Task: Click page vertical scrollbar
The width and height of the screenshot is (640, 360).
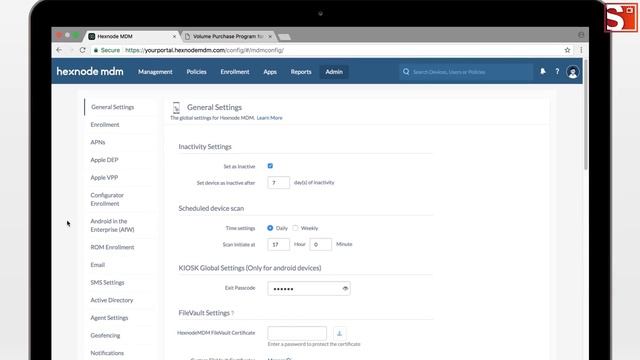Action: (586, 114)
